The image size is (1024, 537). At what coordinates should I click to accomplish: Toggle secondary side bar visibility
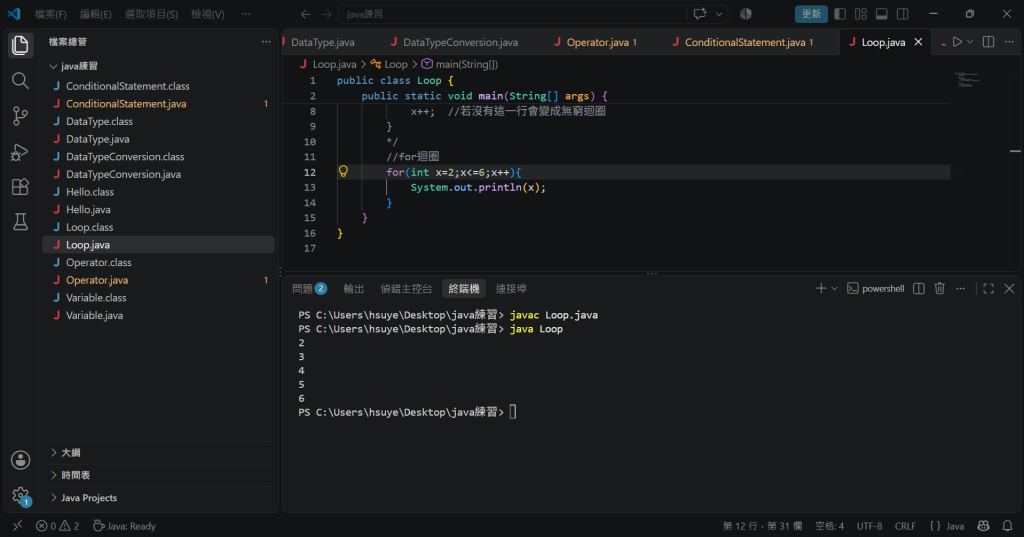click(903, 14)
